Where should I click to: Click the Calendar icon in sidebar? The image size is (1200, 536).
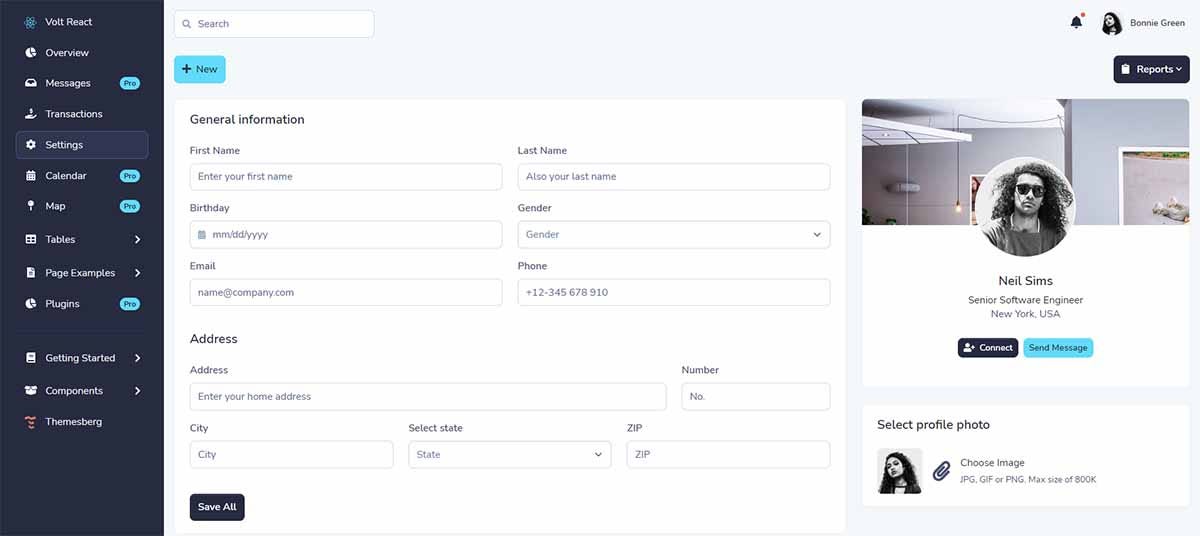pos(31,176)
